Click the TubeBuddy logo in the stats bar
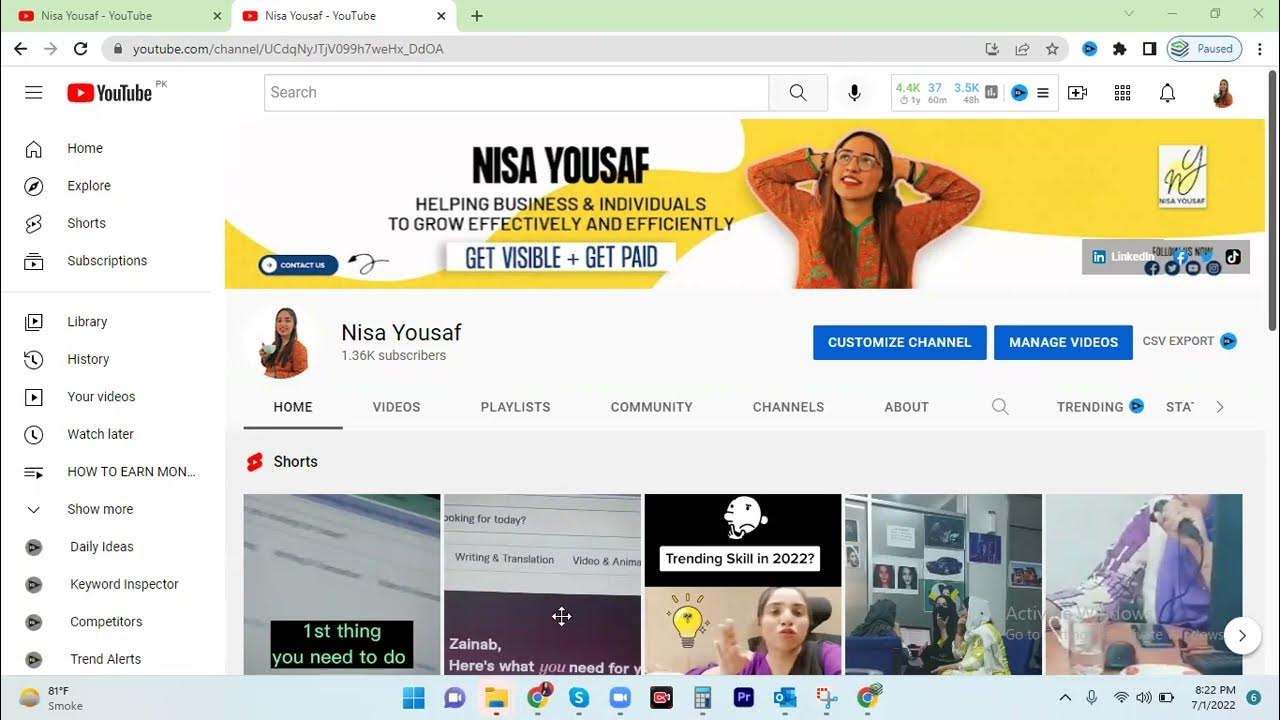1280x720 pixels. point(1019,93)
